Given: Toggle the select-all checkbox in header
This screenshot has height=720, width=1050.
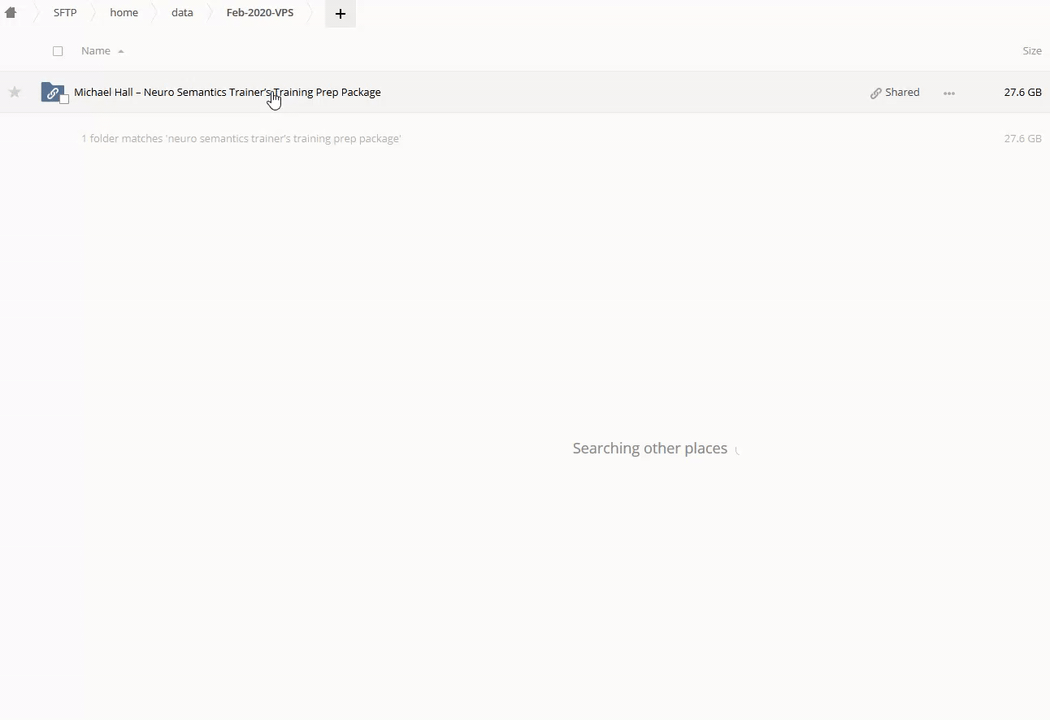Looking at the screenshot, I should 58,51.
